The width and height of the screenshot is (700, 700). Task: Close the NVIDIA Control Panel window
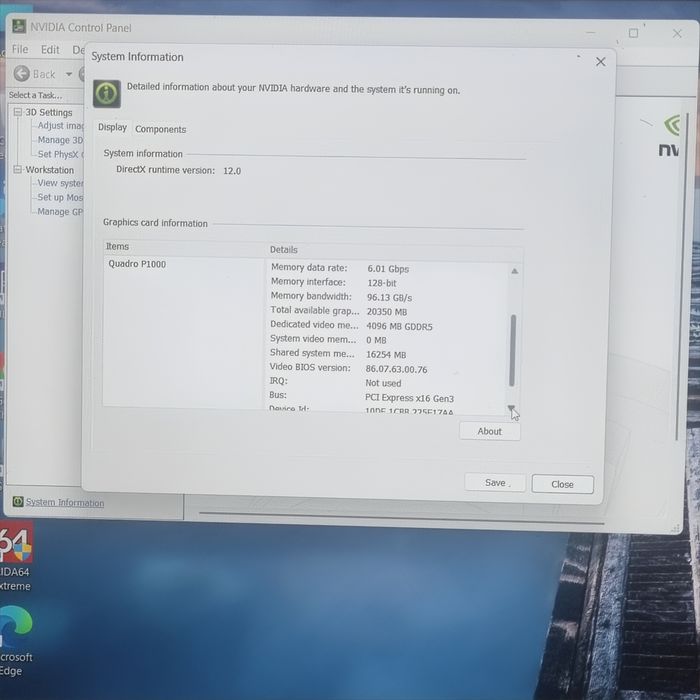pos(677,34)
